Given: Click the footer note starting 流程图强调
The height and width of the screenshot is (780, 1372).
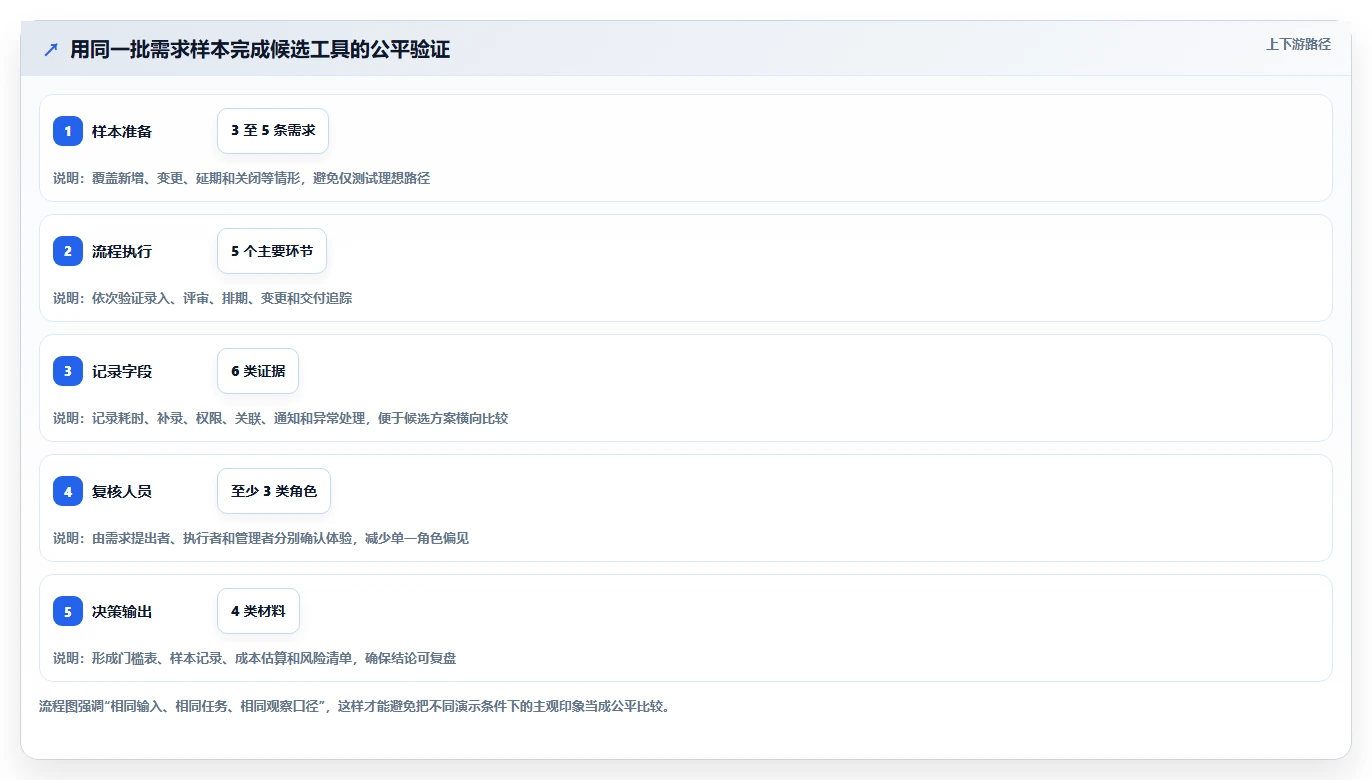Looking at the screenshot, I should pos(354,706).
